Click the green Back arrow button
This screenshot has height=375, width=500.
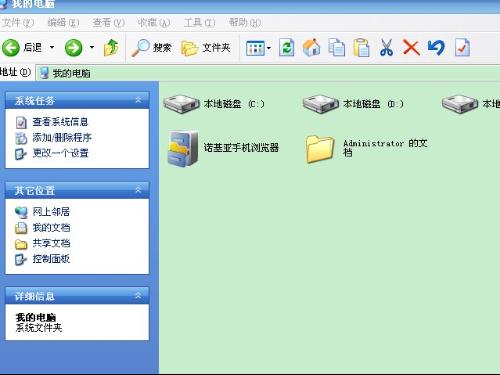coord(11,48)
